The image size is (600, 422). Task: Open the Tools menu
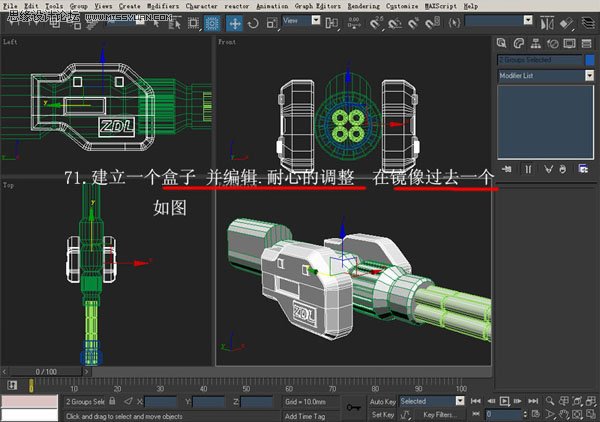54,6
